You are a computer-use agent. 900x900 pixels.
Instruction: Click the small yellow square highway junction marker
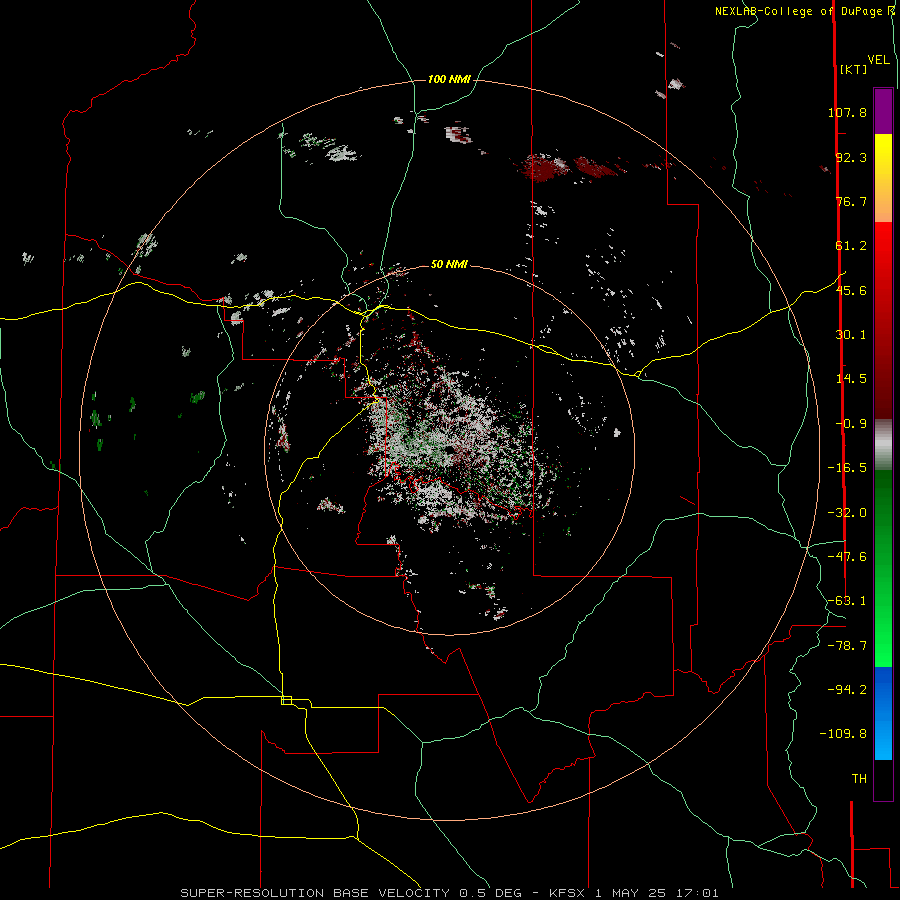pyautogui.click(x=286, y=700)
